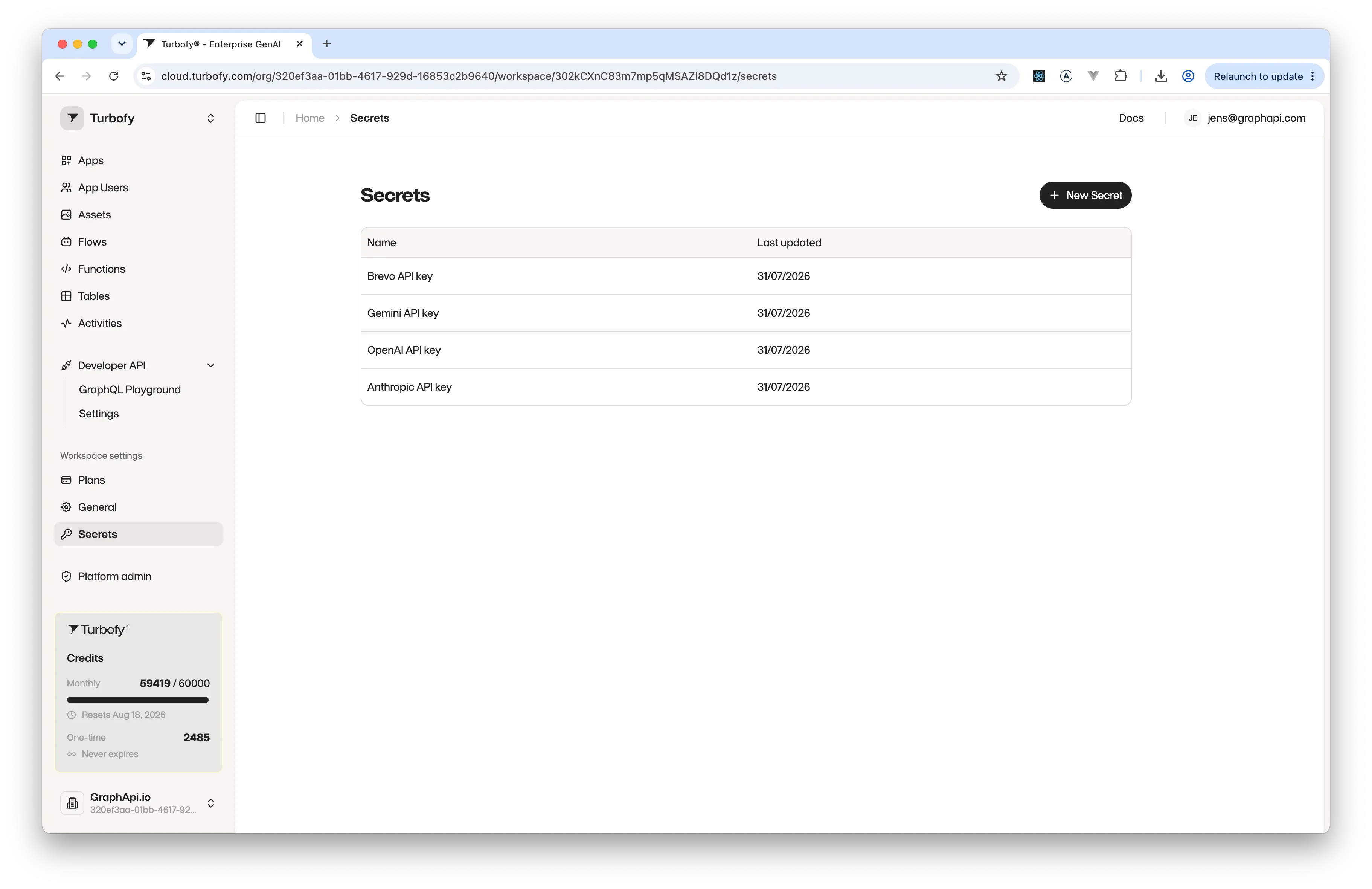Go back to previous page
This screenshot has height=889, width=1372.
click(59, 76)
